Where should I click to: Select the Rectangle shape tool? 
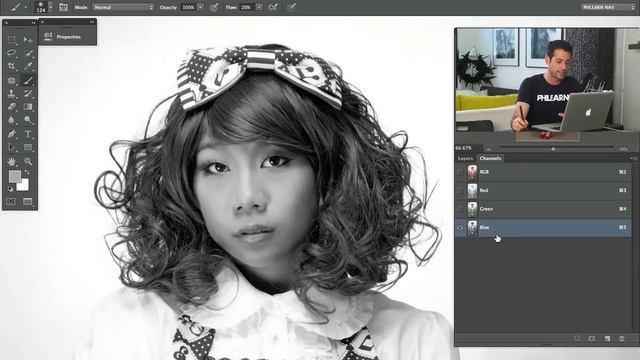(x=28, y=147)
